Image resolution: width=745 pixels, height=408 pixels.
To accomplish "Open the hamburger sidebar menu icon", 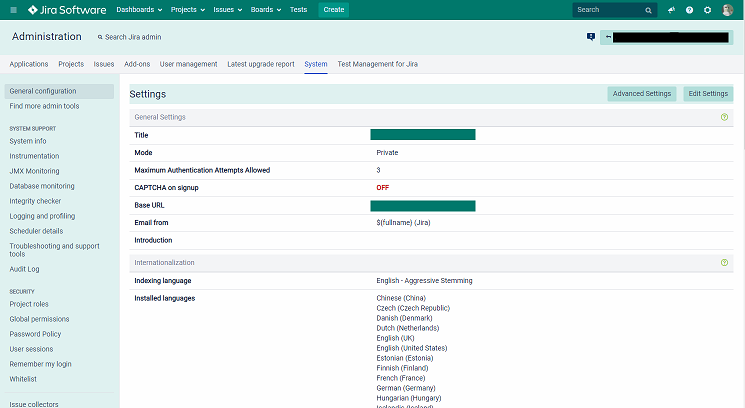I will 13,10.
